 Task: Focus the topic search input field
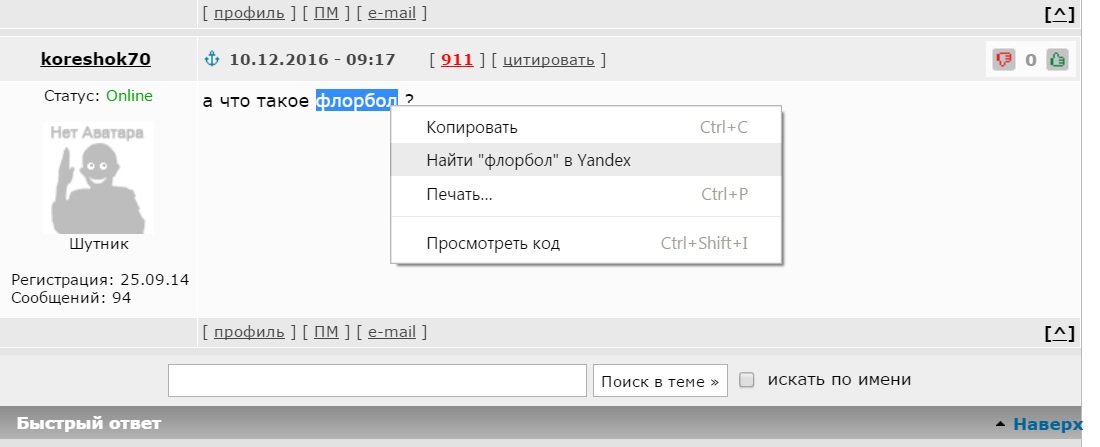point(377,380)
